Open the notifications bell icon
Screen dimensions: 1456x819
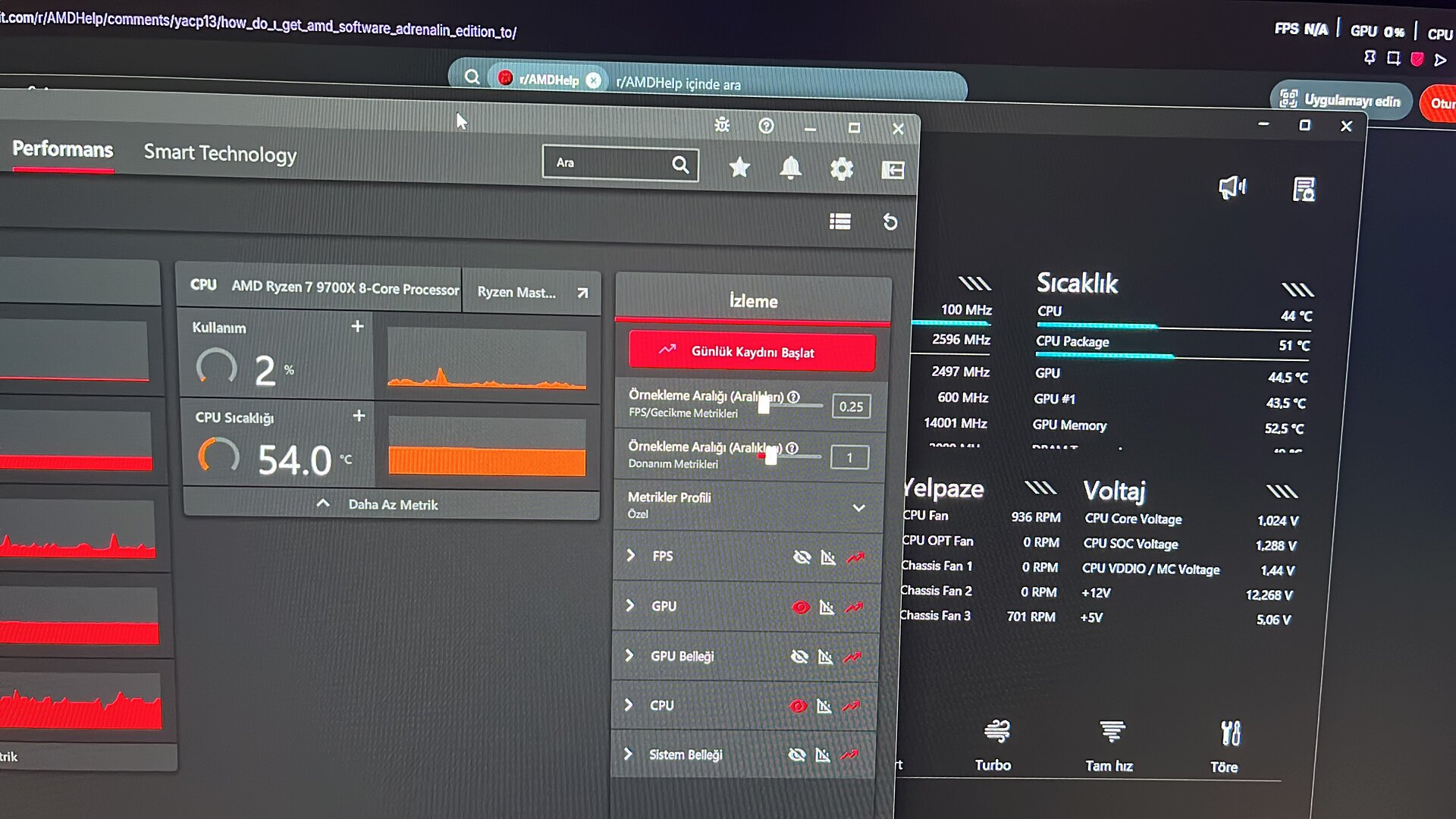click(x=790, y=168)
